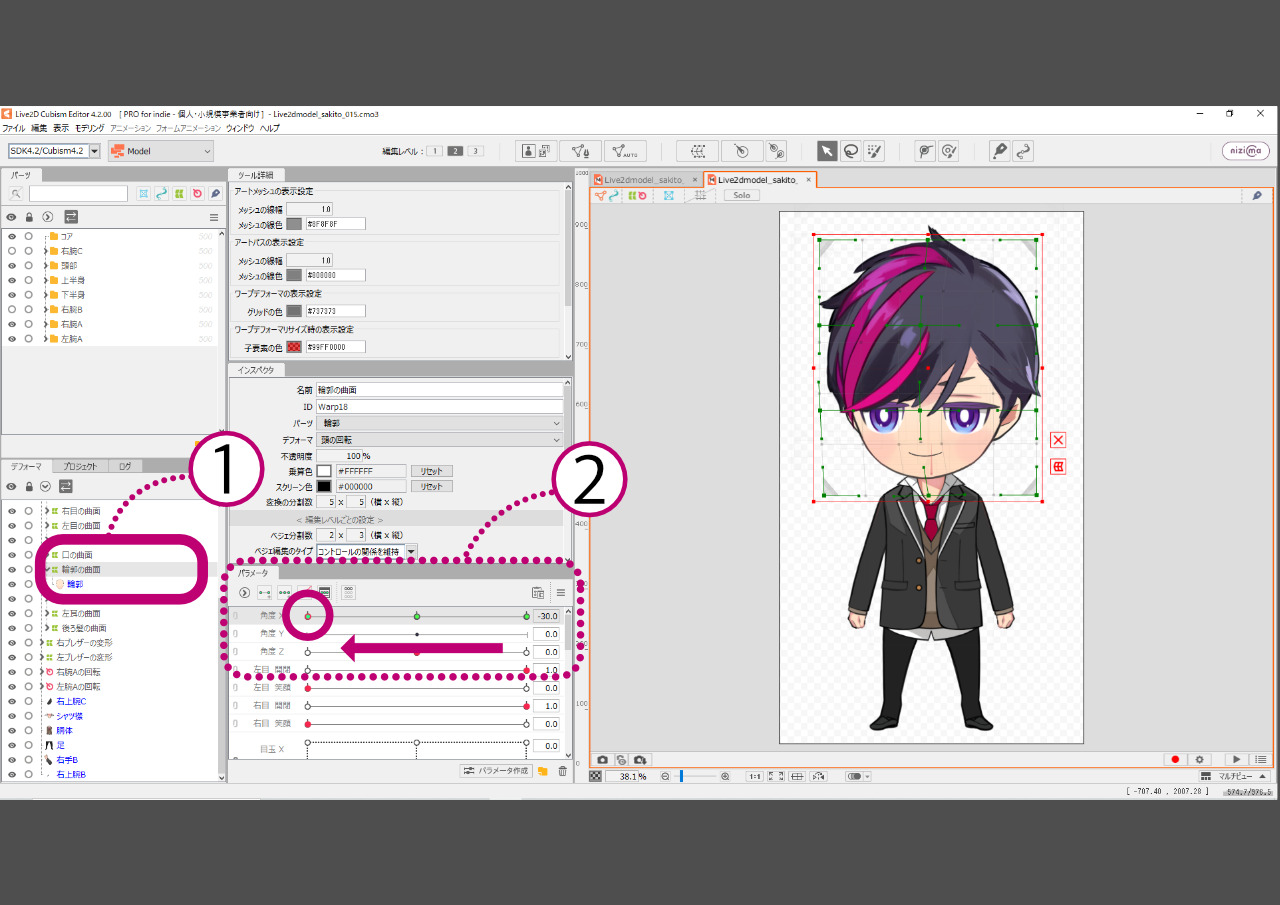The width and height of the screenshot is (1280, 905).
Task: Select edit level 3 button
Action: coord(475,151)
